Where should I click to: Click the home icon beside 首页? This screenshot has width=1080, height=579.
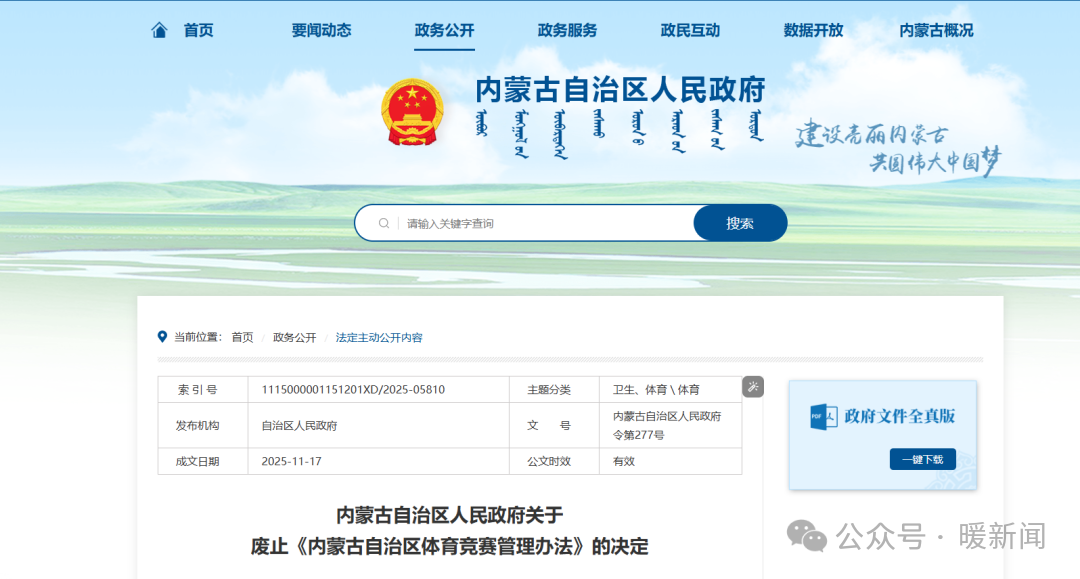click(160, 30)
